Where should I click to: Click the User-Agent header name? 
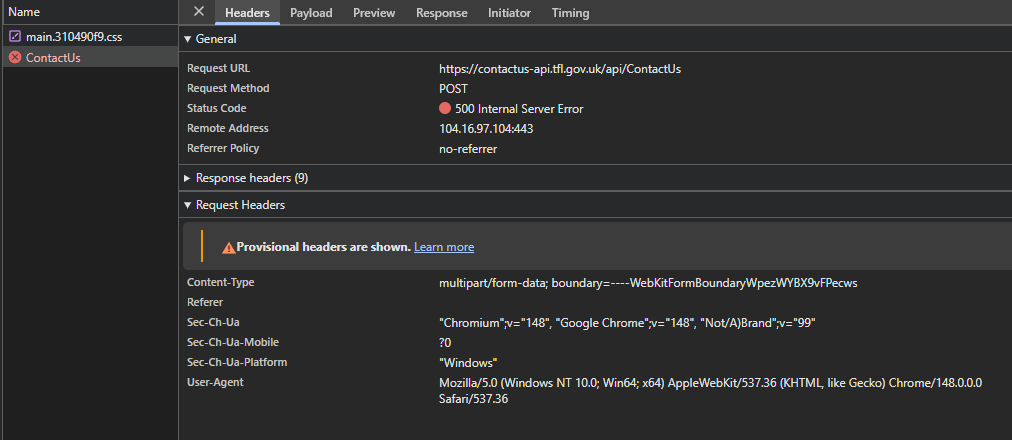coord(215,382)
